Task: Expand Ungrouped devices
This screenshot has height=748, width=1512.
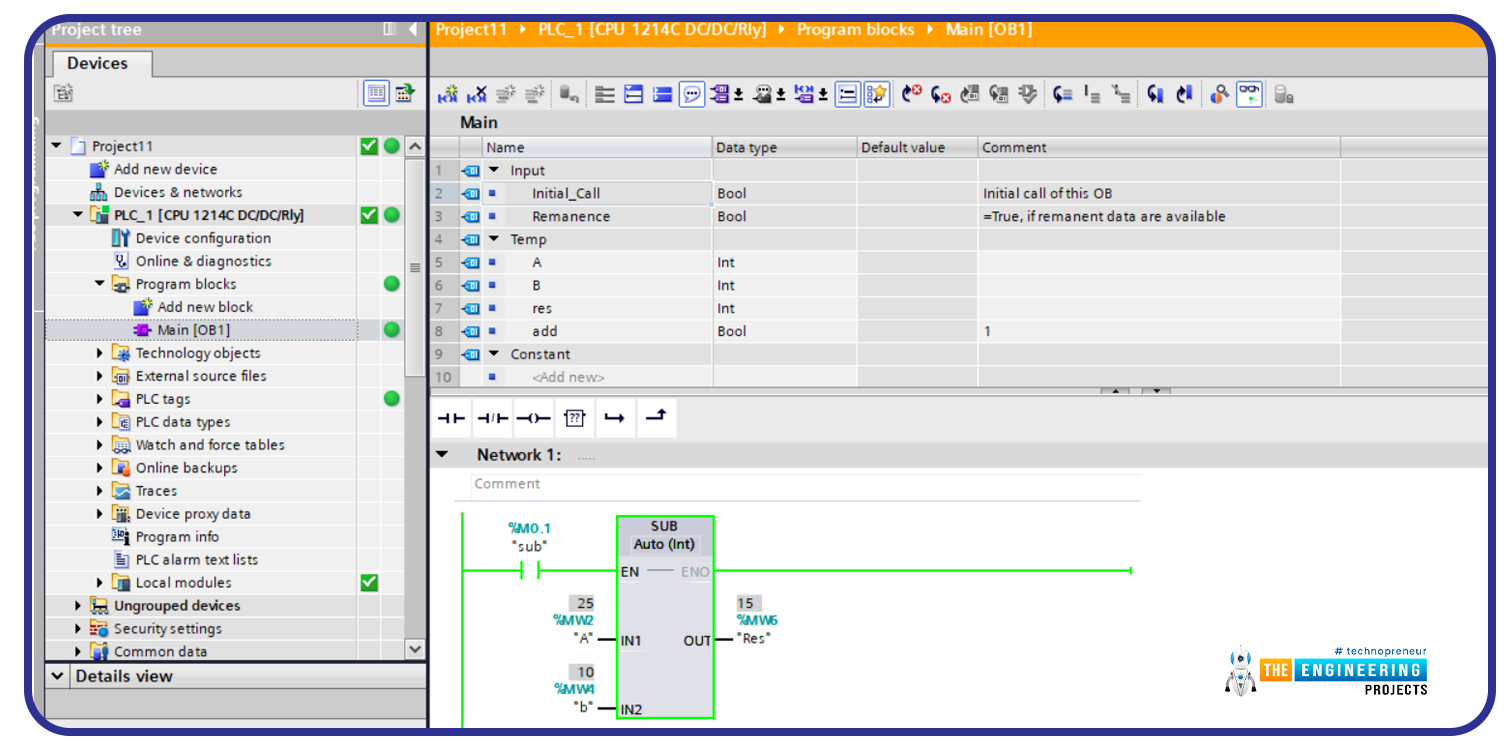Action: click(x=79, y=606)
